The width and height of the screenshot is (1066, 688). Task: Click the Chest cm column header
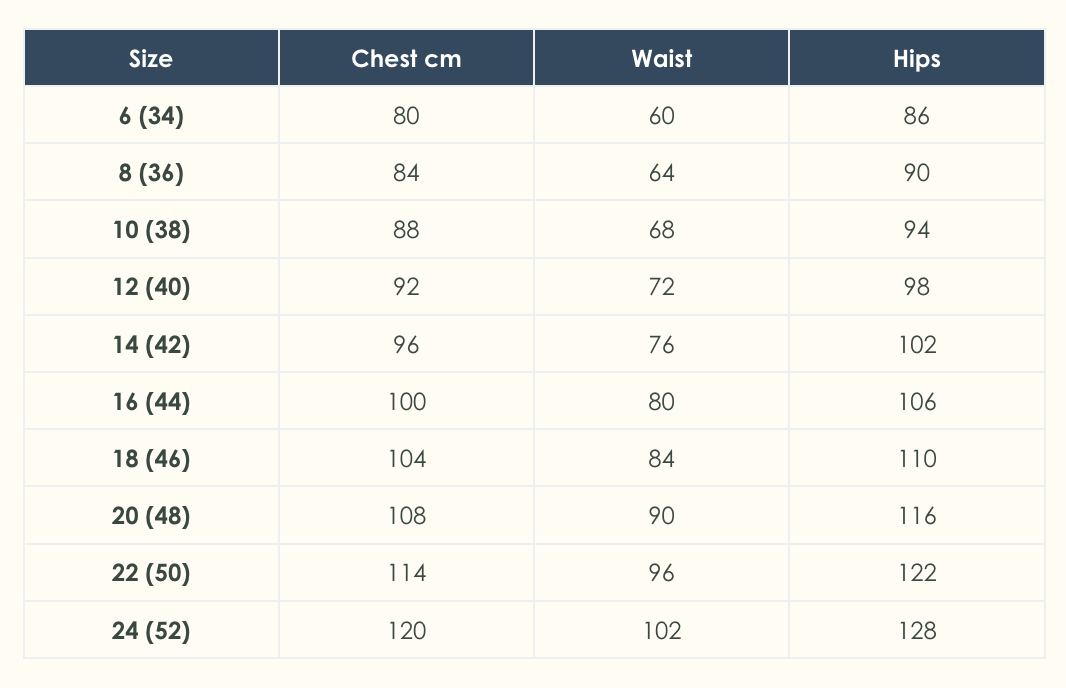(x=406, y=58)
